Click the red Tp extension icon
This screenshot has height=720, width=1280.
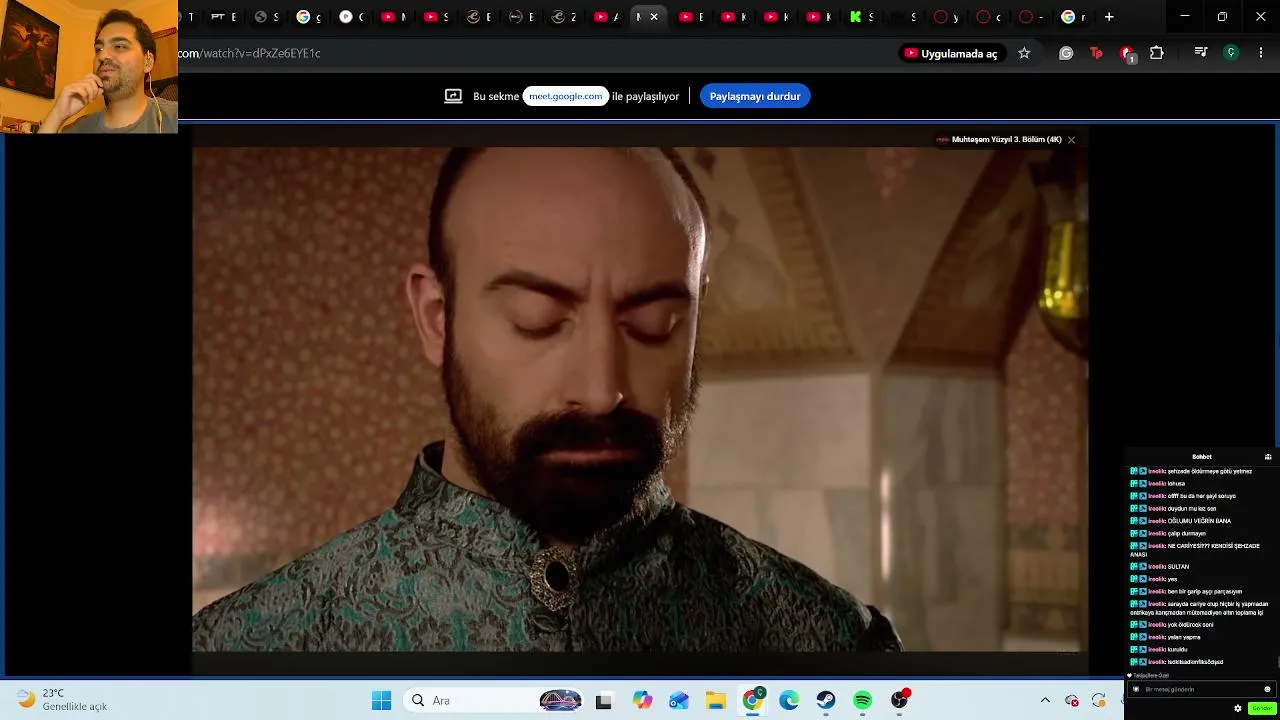click(1096, 53)
